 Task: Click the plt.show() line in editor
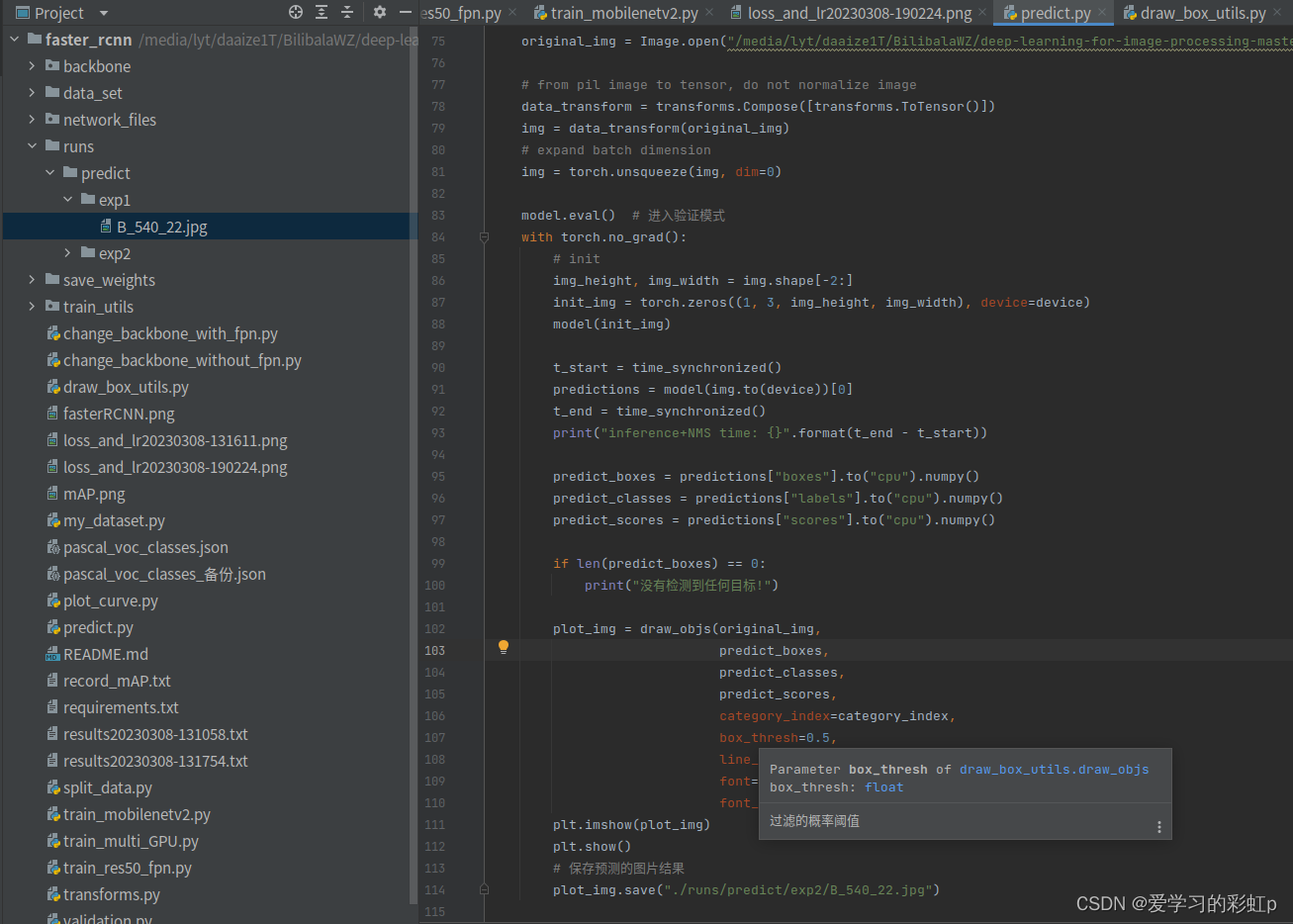point(592,846)
